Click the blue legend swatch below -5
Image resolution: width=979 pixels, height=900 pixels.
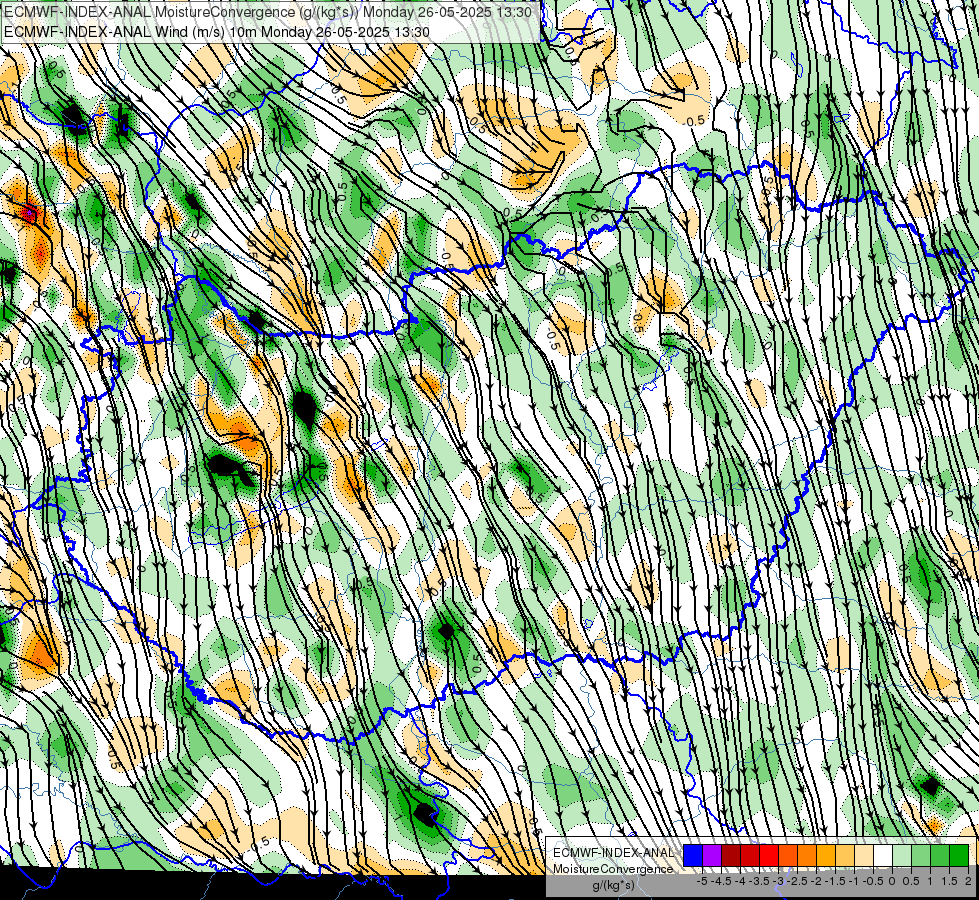[692, 855]
